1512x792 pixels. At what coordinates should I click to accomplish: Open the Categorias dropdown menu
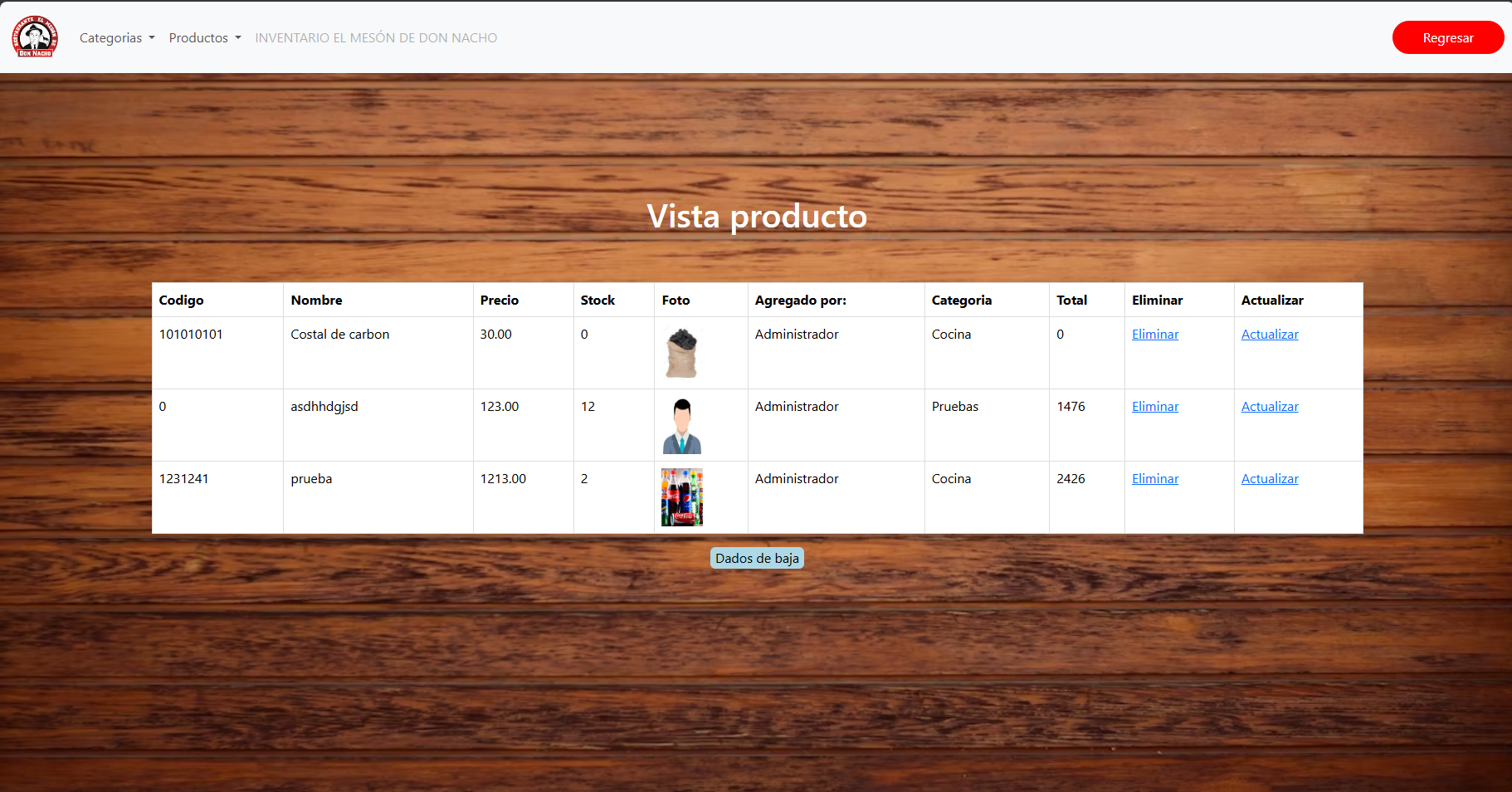pyautogui.click(x=117, y=38)
